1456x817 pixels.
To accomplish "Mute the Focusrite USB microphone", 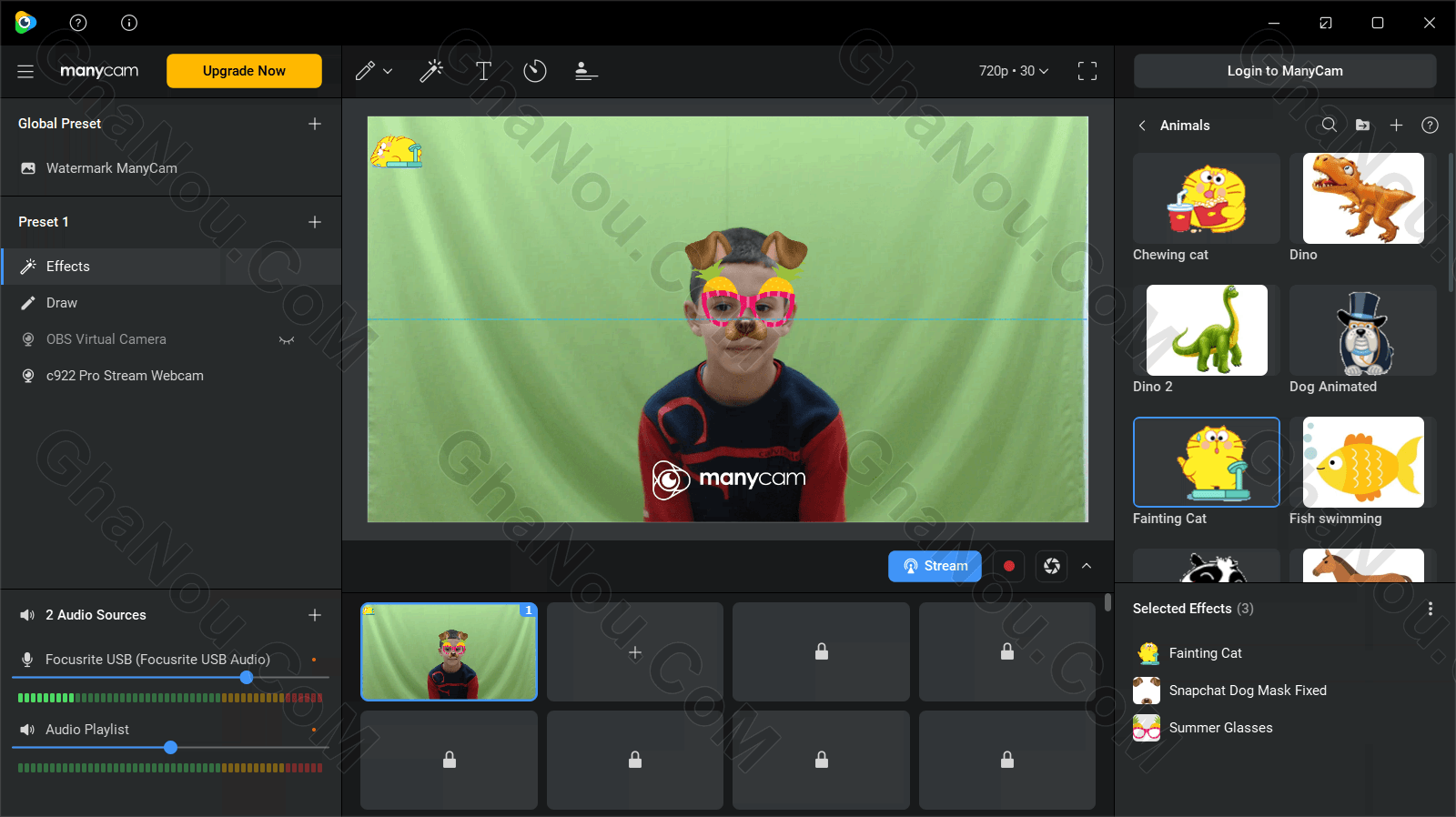I will tap(27, 660).
